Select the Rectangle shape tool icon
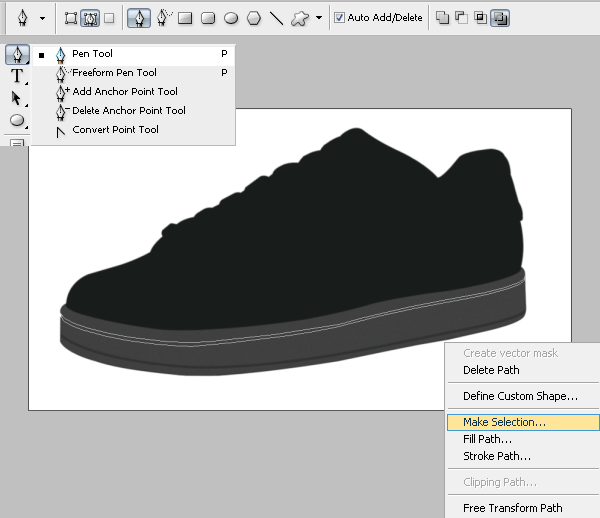This screenshot has height=518, width=600. [185, 18]
